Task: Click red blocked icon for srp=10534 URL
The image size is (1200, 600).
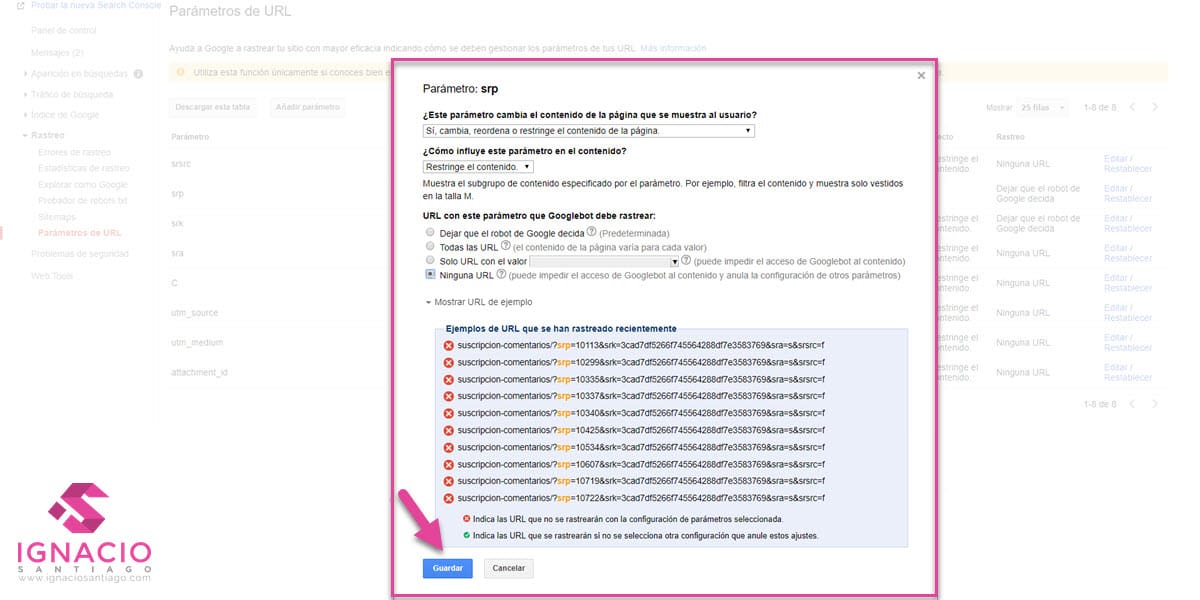Action: [449, 448]
